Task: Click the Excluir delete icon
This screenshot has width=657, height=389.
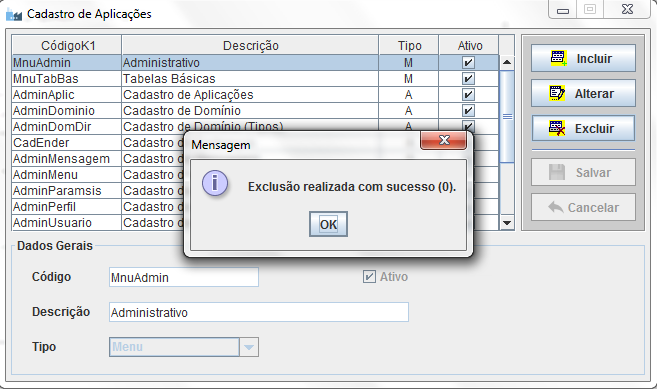Action: point(557,128)
